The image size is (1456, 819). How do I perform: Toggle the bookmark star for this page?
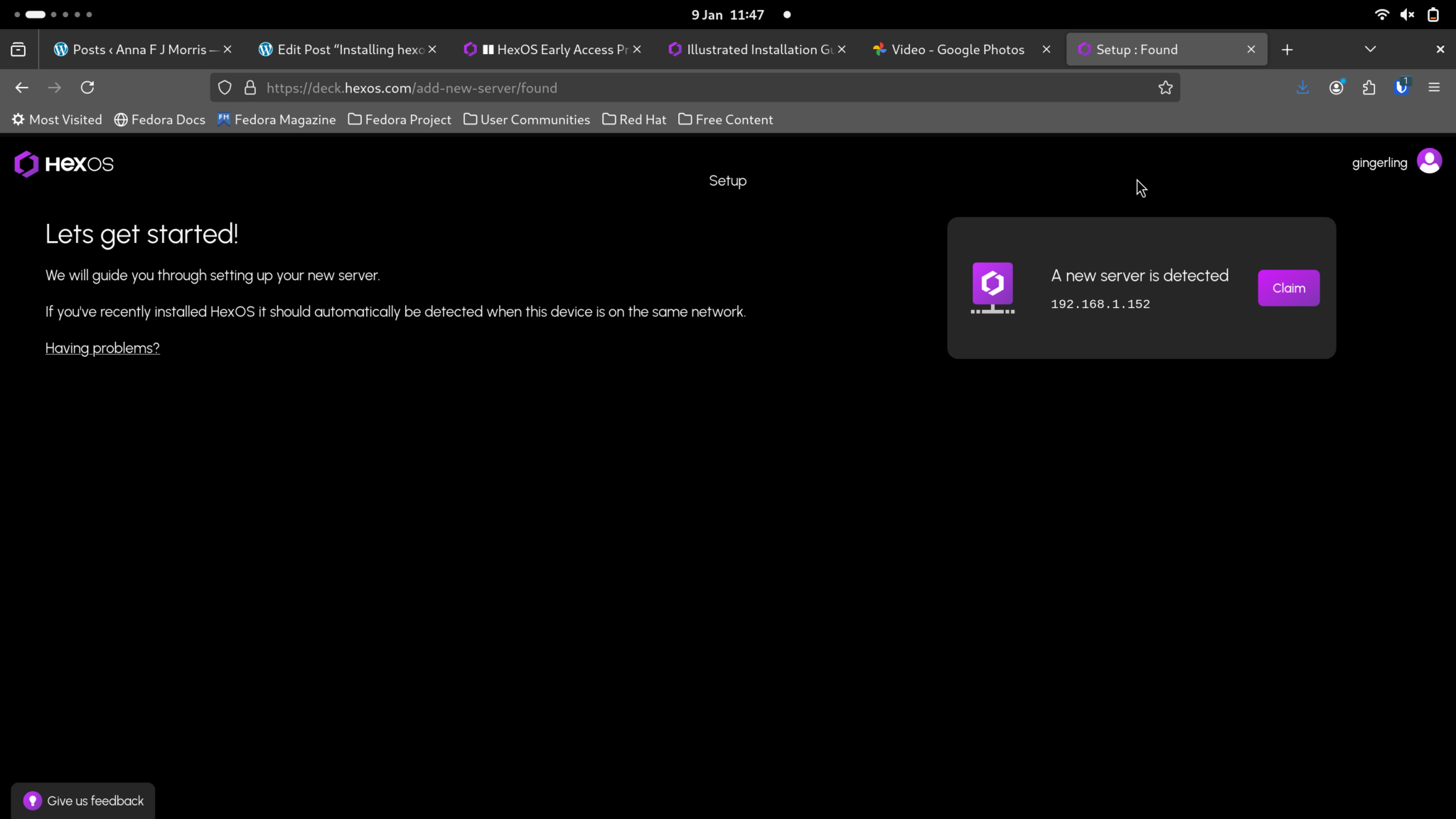[1165, 87]
